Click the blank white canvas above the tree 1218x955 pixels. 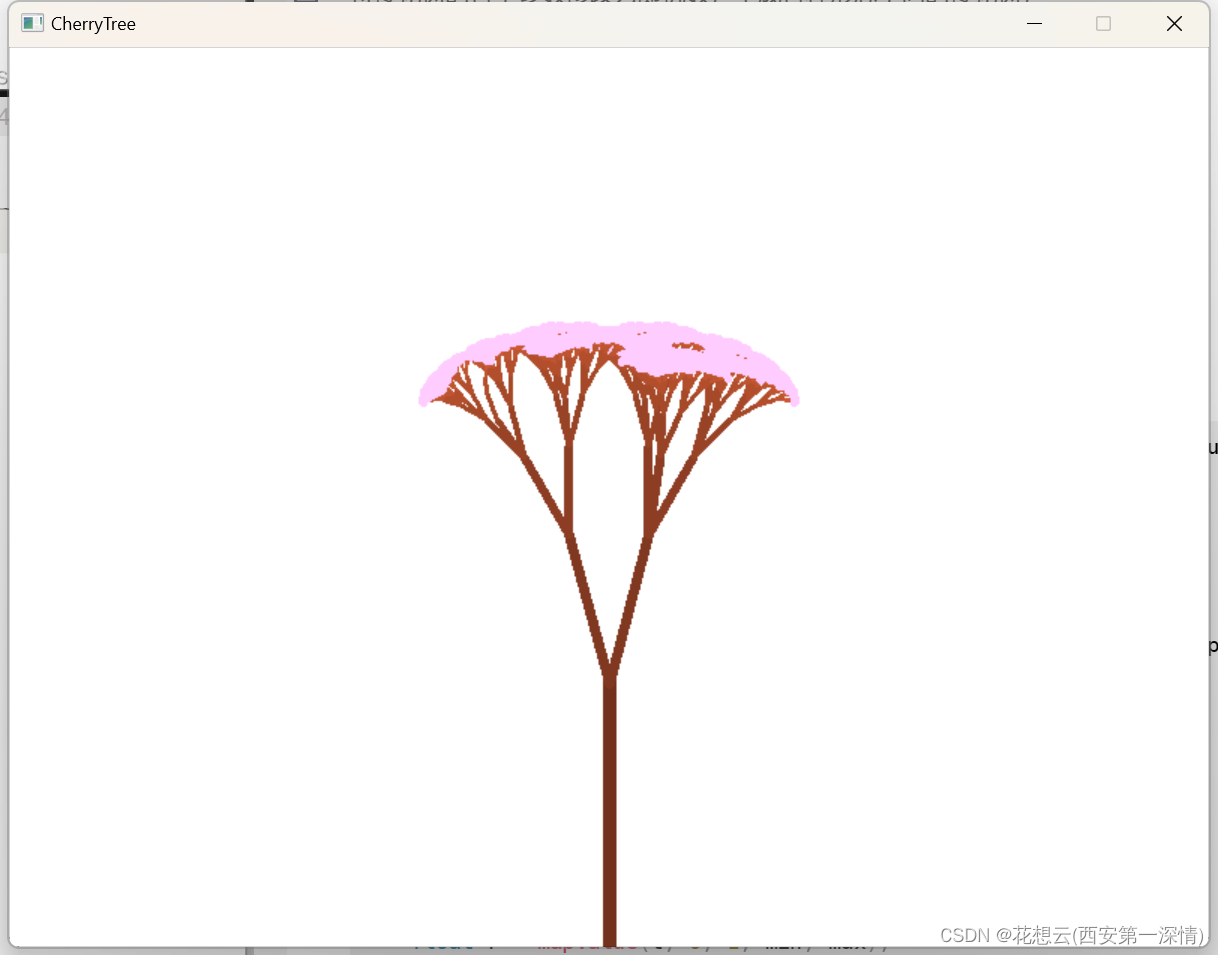608,180
